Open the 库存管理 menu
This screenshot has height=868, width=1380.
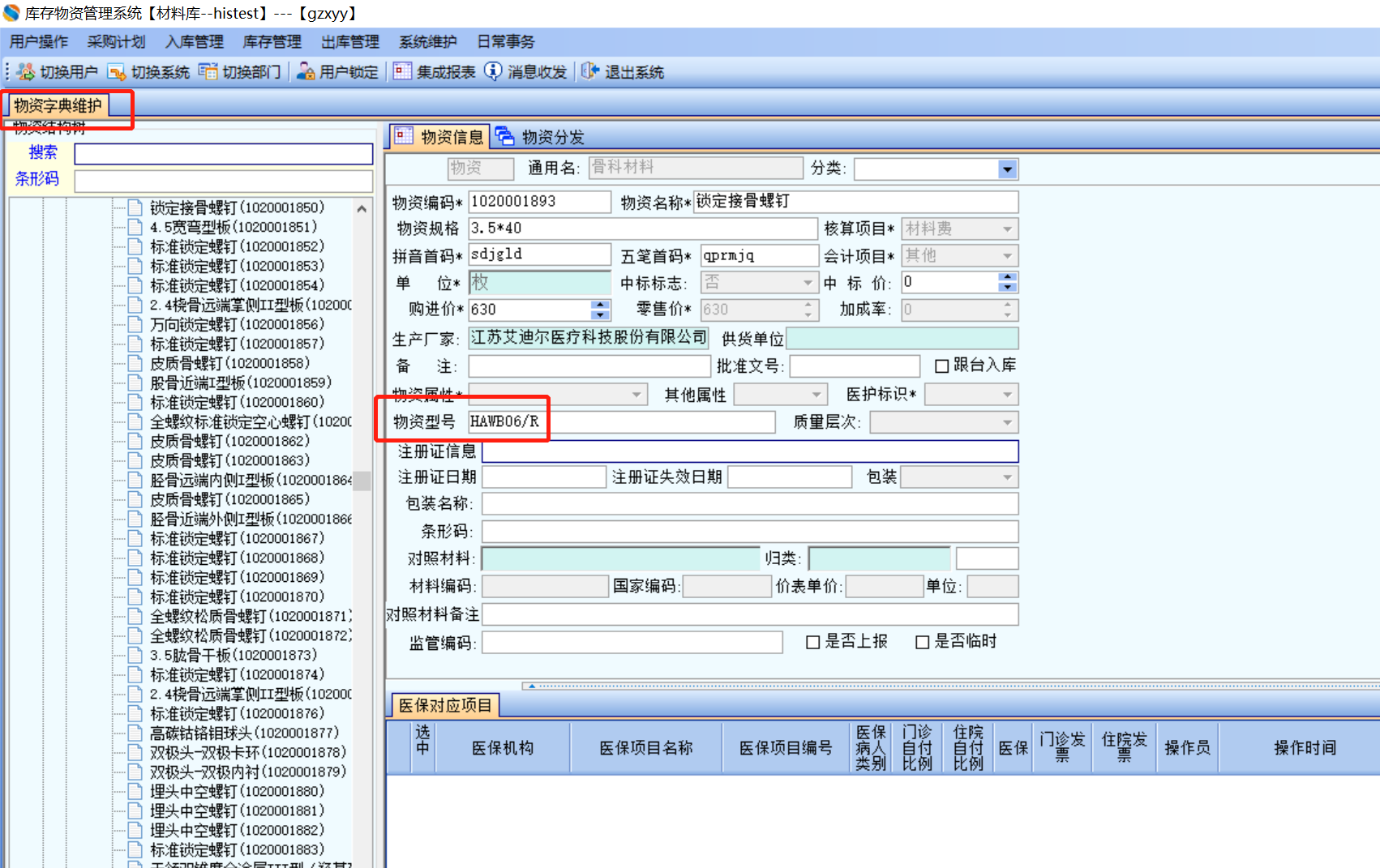(x=272, y=42)
